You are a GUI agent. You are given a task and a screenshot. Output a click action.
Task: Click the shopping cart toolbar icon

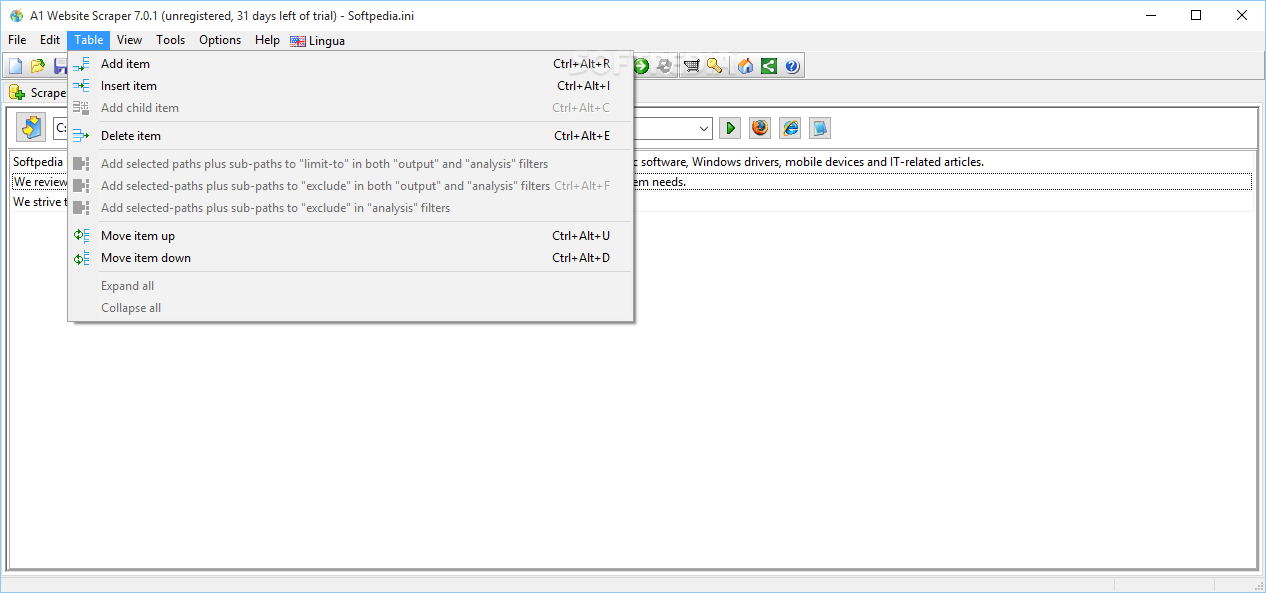coord(692,66)
